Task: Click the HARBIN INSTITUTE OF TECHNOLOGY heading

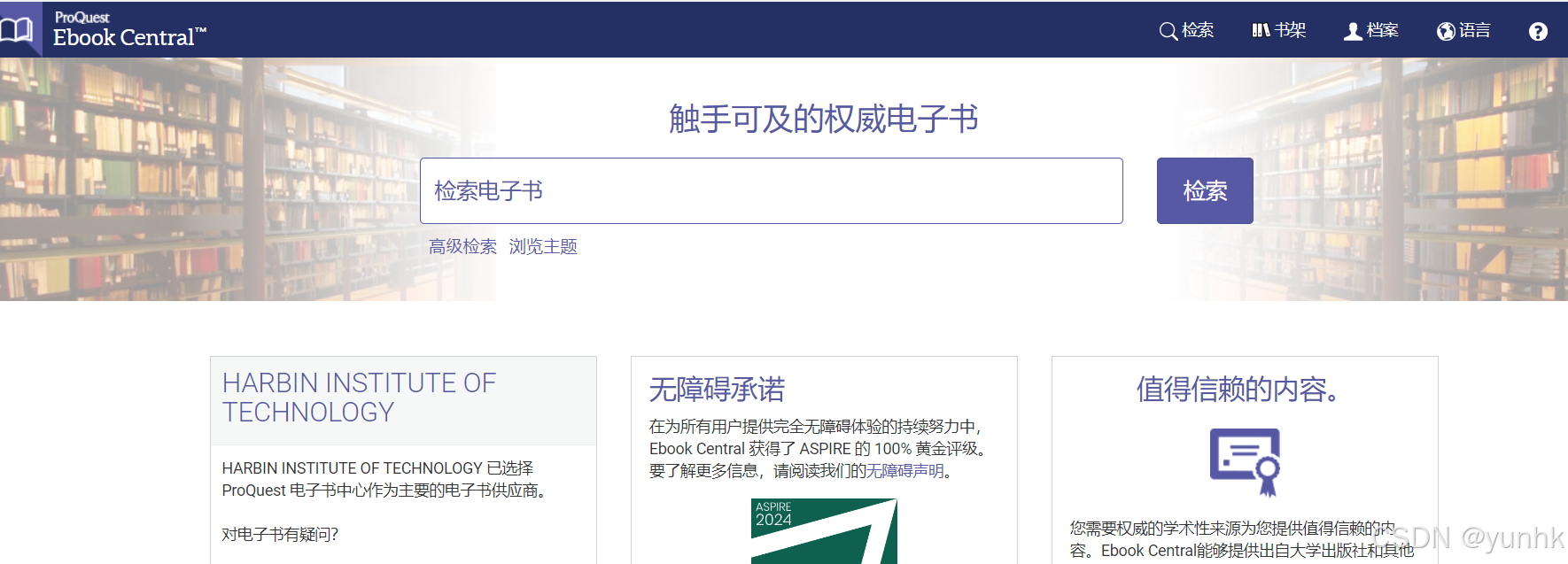Action: (x=359, y=398)
